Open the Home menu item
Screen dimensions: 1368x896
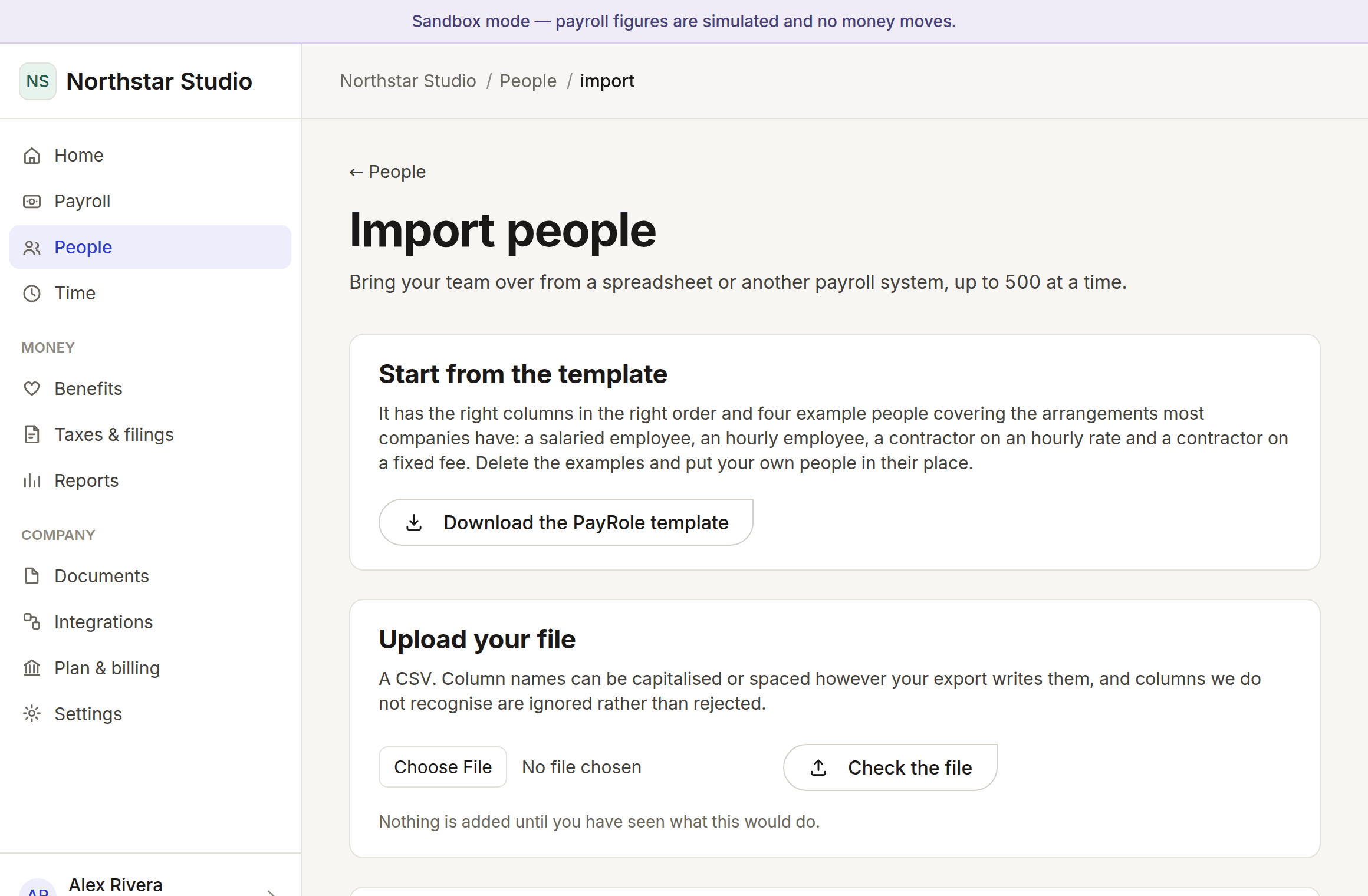click(x=150, y=156)
